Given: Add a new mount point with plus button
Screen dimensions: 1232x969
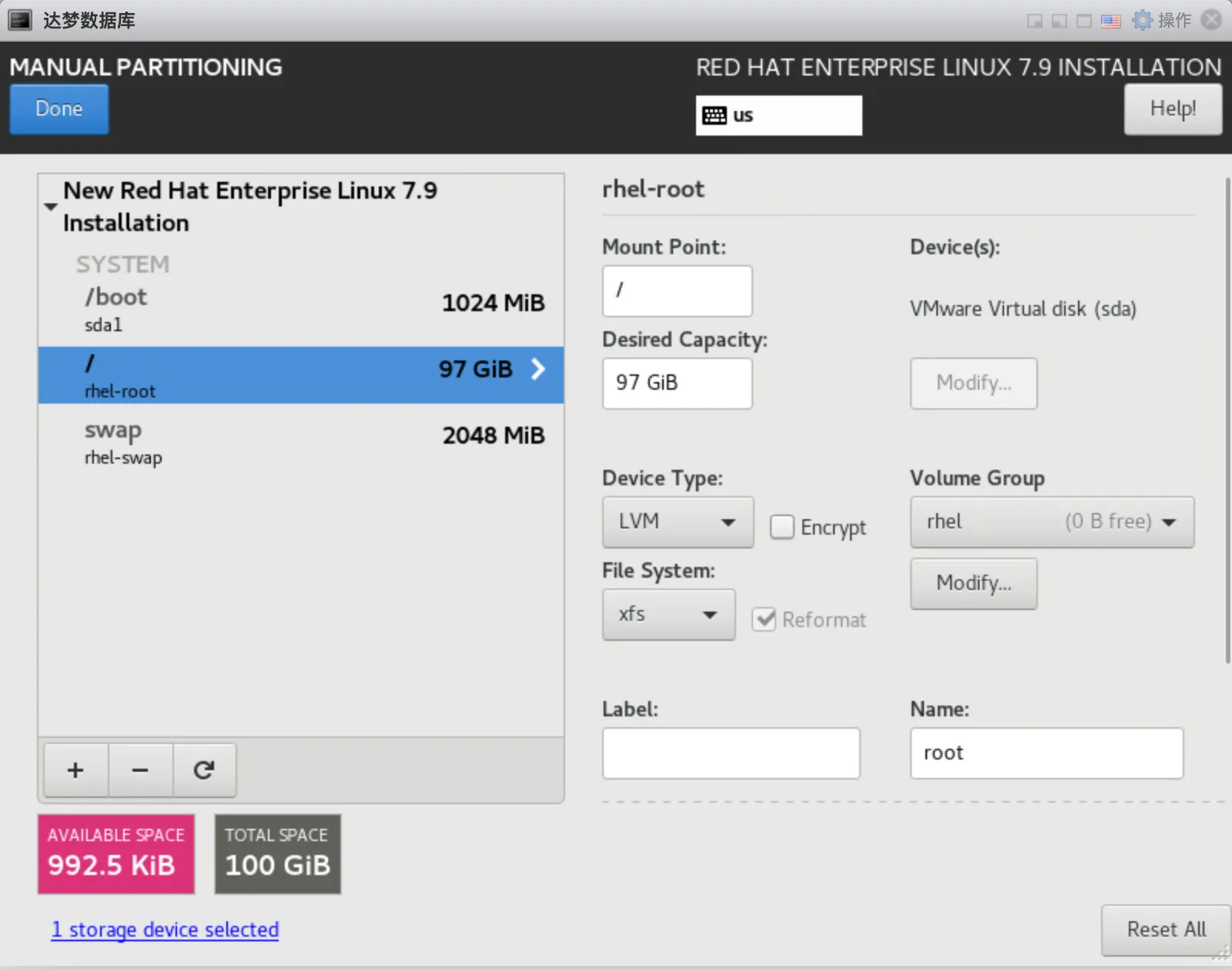Looking at the screenshot, I should pyautogui.click(x=75, y=770).
